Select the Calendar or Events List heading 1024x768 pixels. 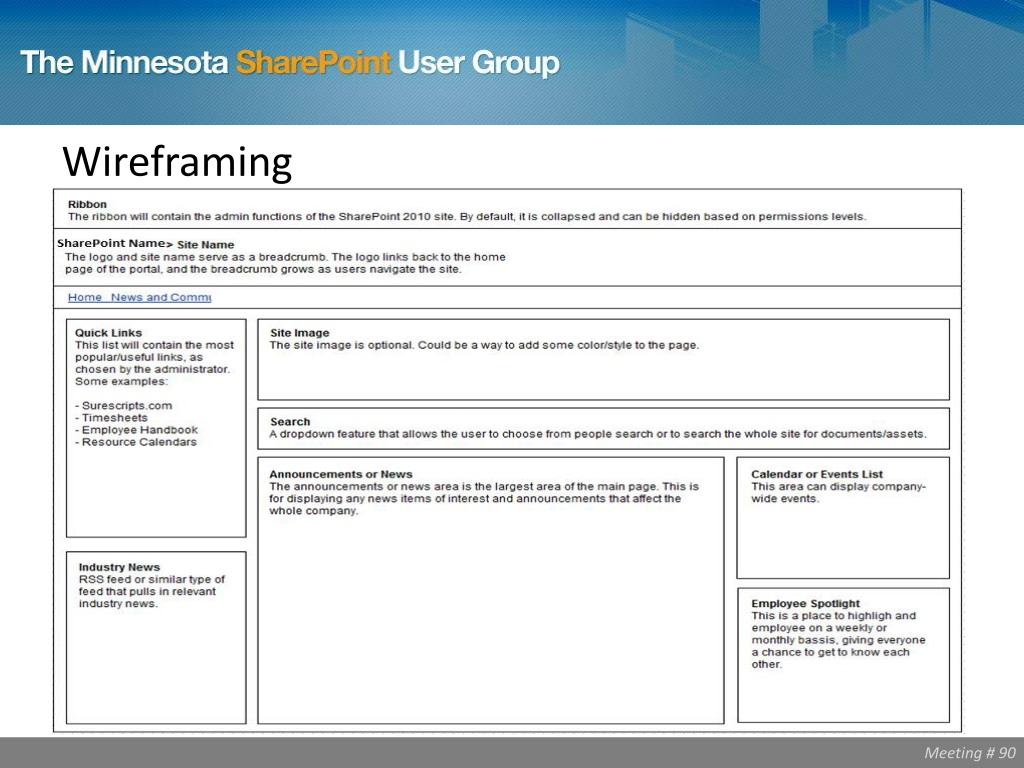pos(817,474)
